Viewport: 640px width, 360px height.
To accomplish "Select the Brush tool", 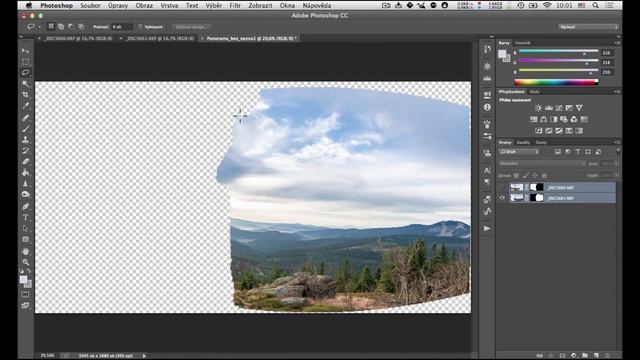I will click(26, 129).
